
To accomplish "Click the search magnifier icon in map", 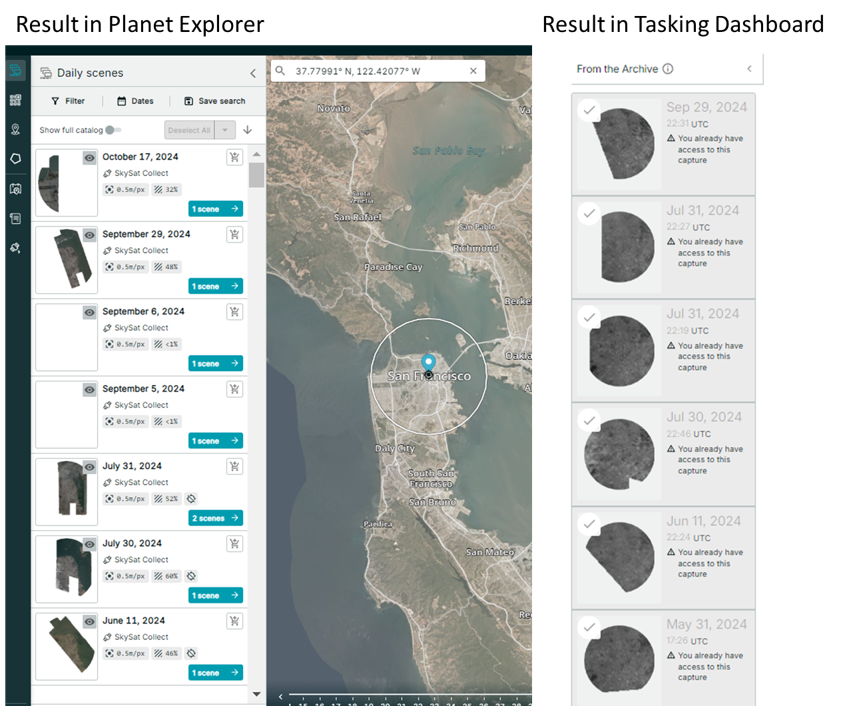I will [x=281, y=71].
